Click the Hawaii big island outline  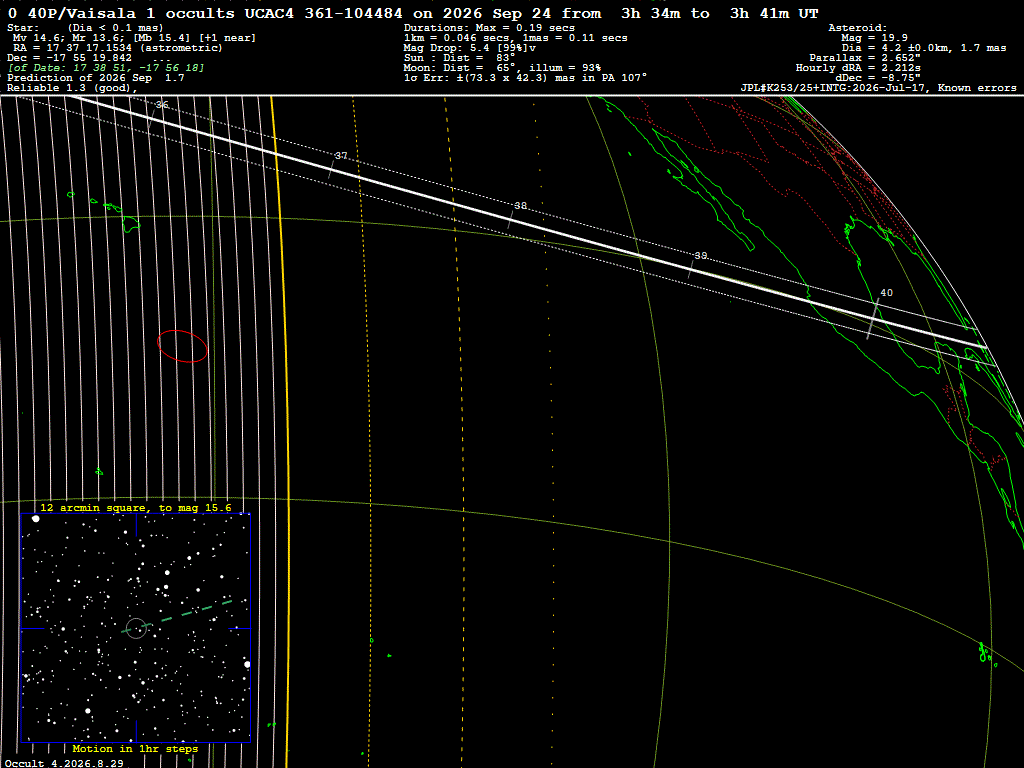pyautogui.click(x=132, y=224)
